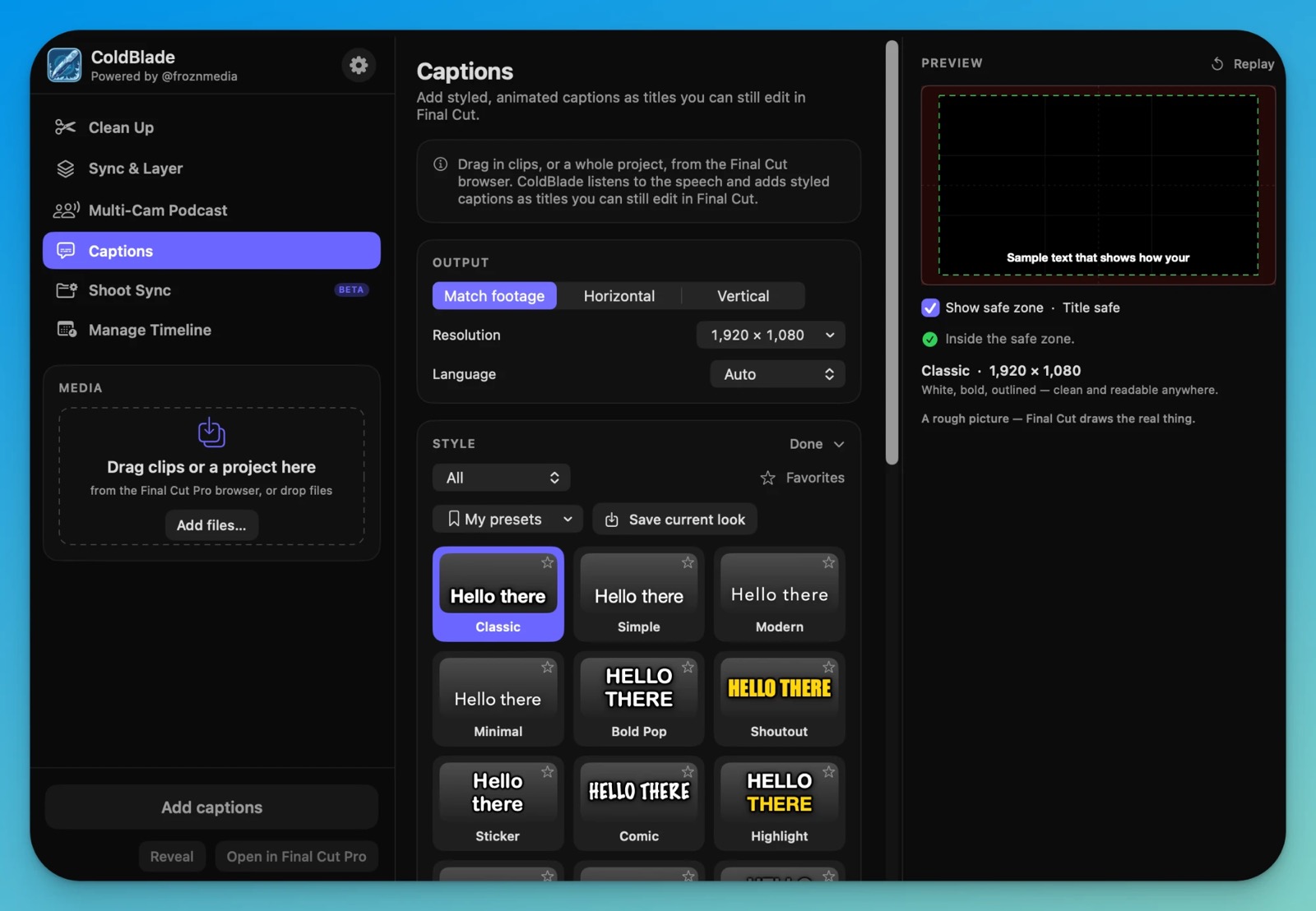Select the Horizontal output tab
The width and height of the screenshot is (1316, 911).
pos(619,296)
